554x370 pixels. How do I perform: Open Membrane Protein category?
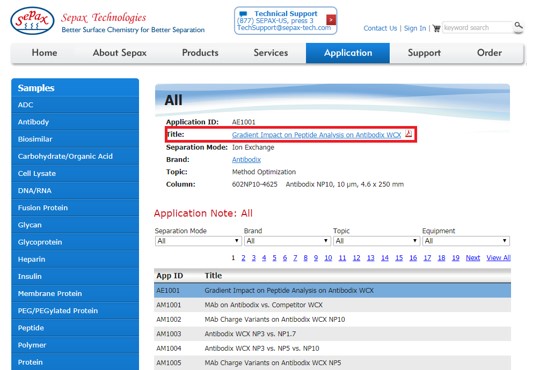pyautogui.click(x=75, y=294)
